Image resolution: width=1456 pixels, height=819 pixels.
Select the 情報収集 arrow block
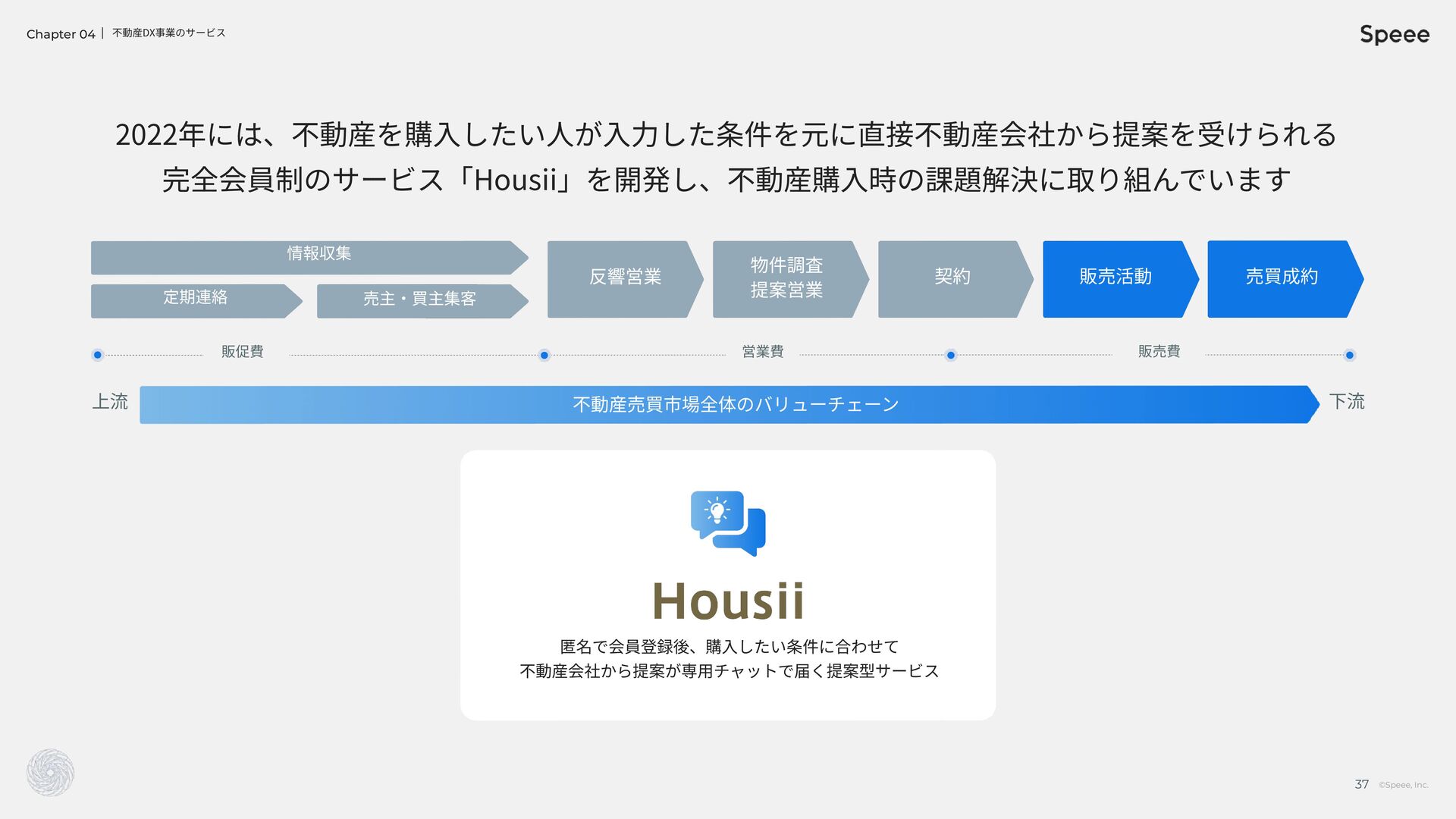[309, 257]
